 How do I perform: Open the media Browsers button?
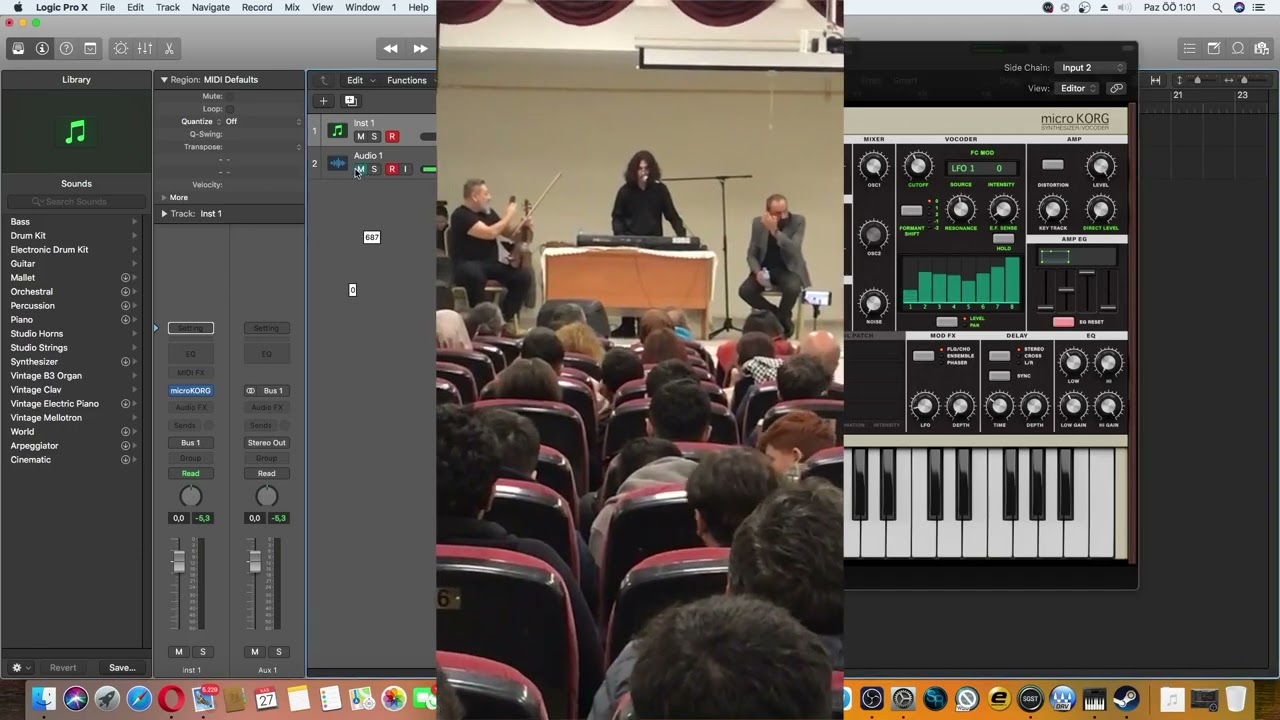coord(1261,48)
